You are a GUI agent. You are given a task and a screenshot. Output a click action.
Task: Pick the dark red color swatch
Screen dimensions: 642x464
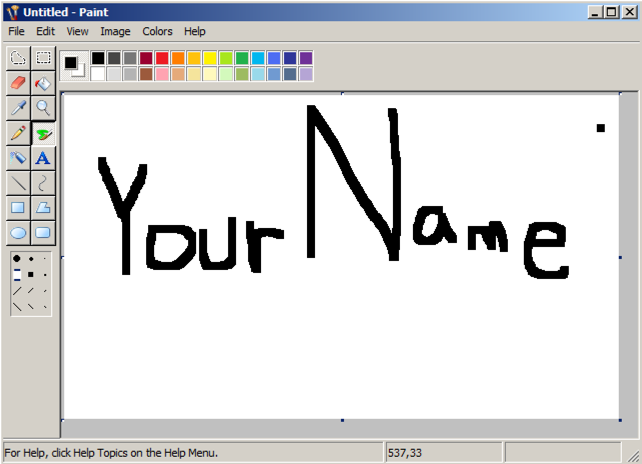(x=146, y=58)
